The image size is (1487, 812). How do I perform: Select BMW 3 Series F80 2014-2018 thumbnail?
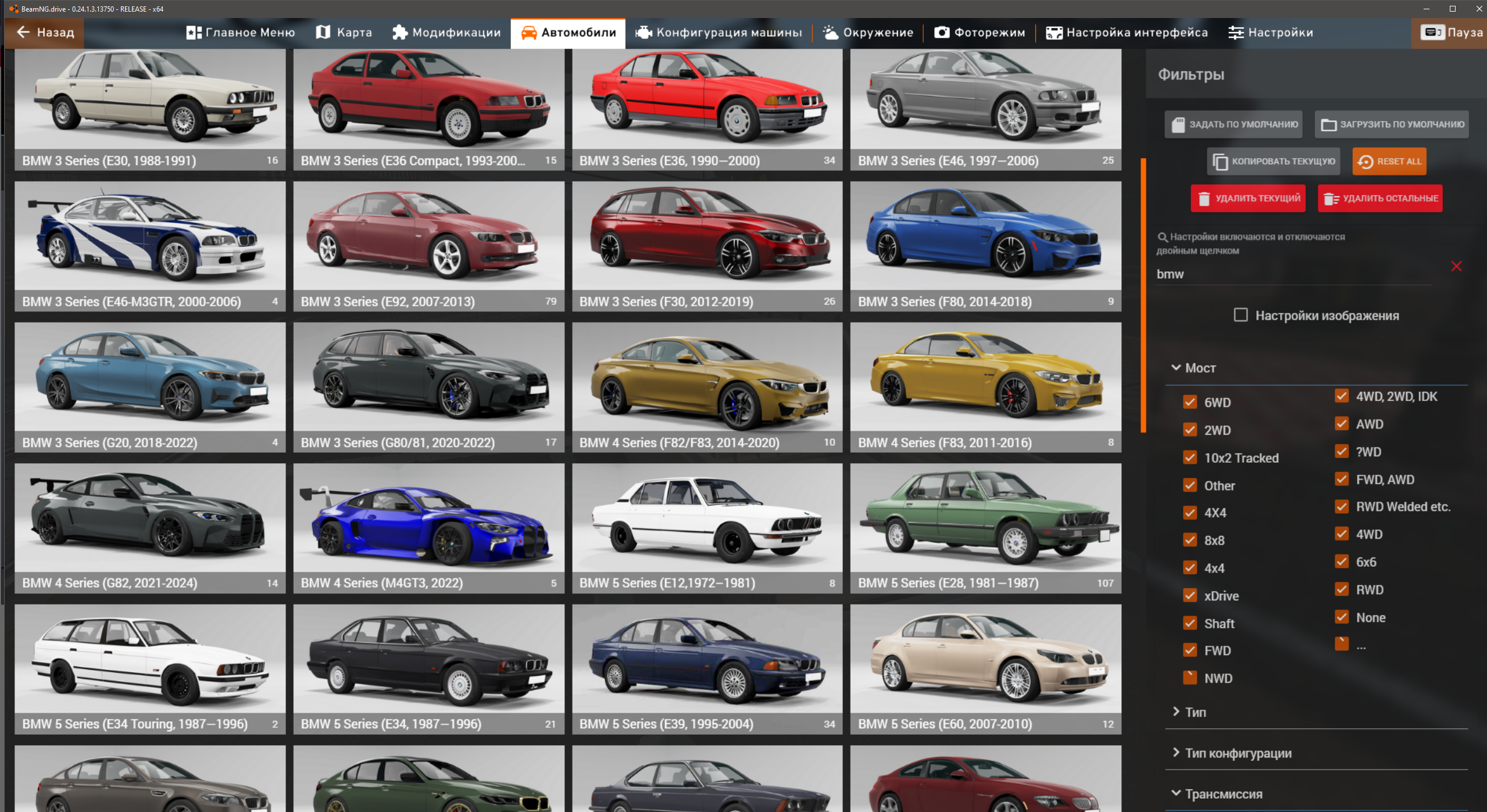985,246
